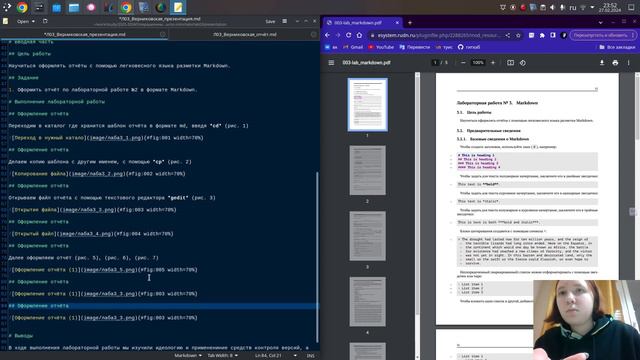This screenshot has height=360, width=640.
Task: Toggle the PDF viewer sidebar menu
Action: pyautogui.click(x=331, y=63)
